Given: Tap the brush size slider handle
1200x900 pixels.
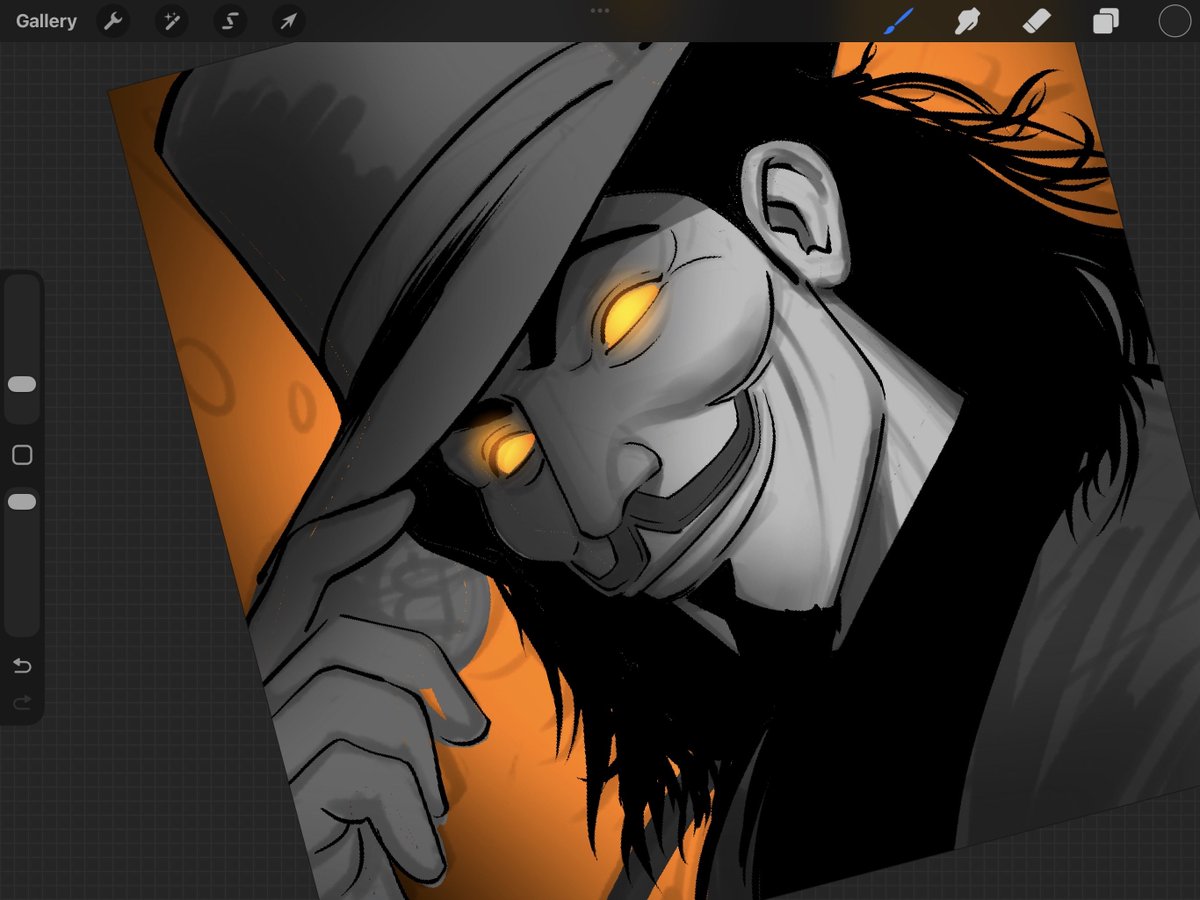Looking at the screenshot, I should click(x=22, y=384).
